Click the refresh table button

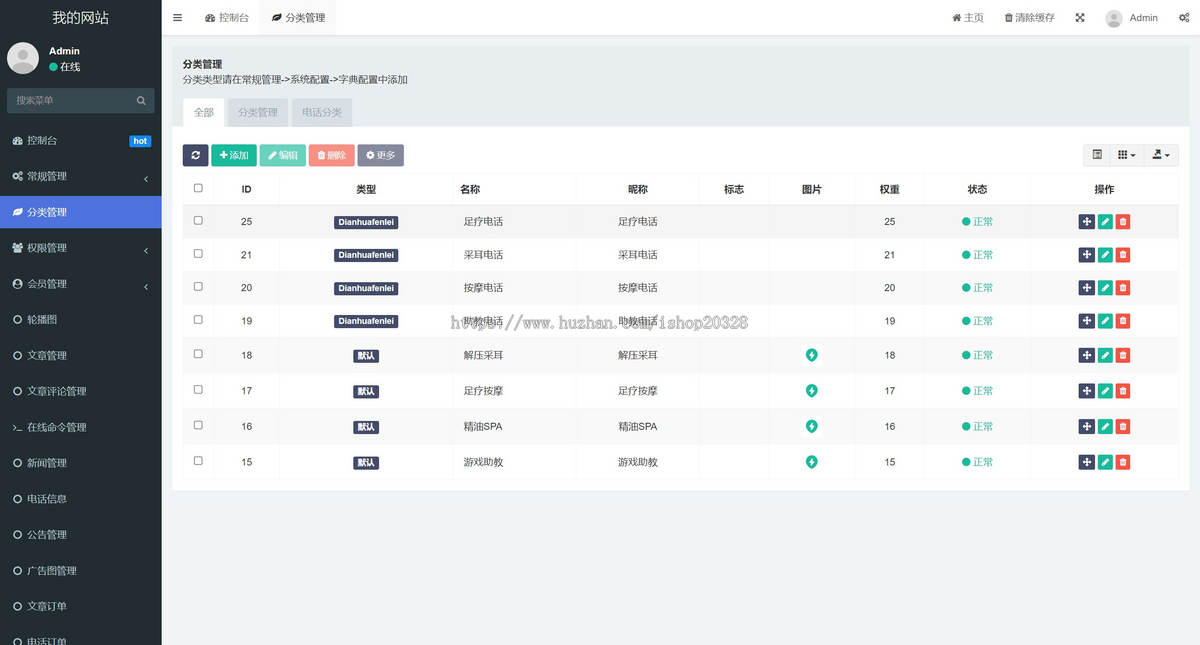[x=195, y=155]
